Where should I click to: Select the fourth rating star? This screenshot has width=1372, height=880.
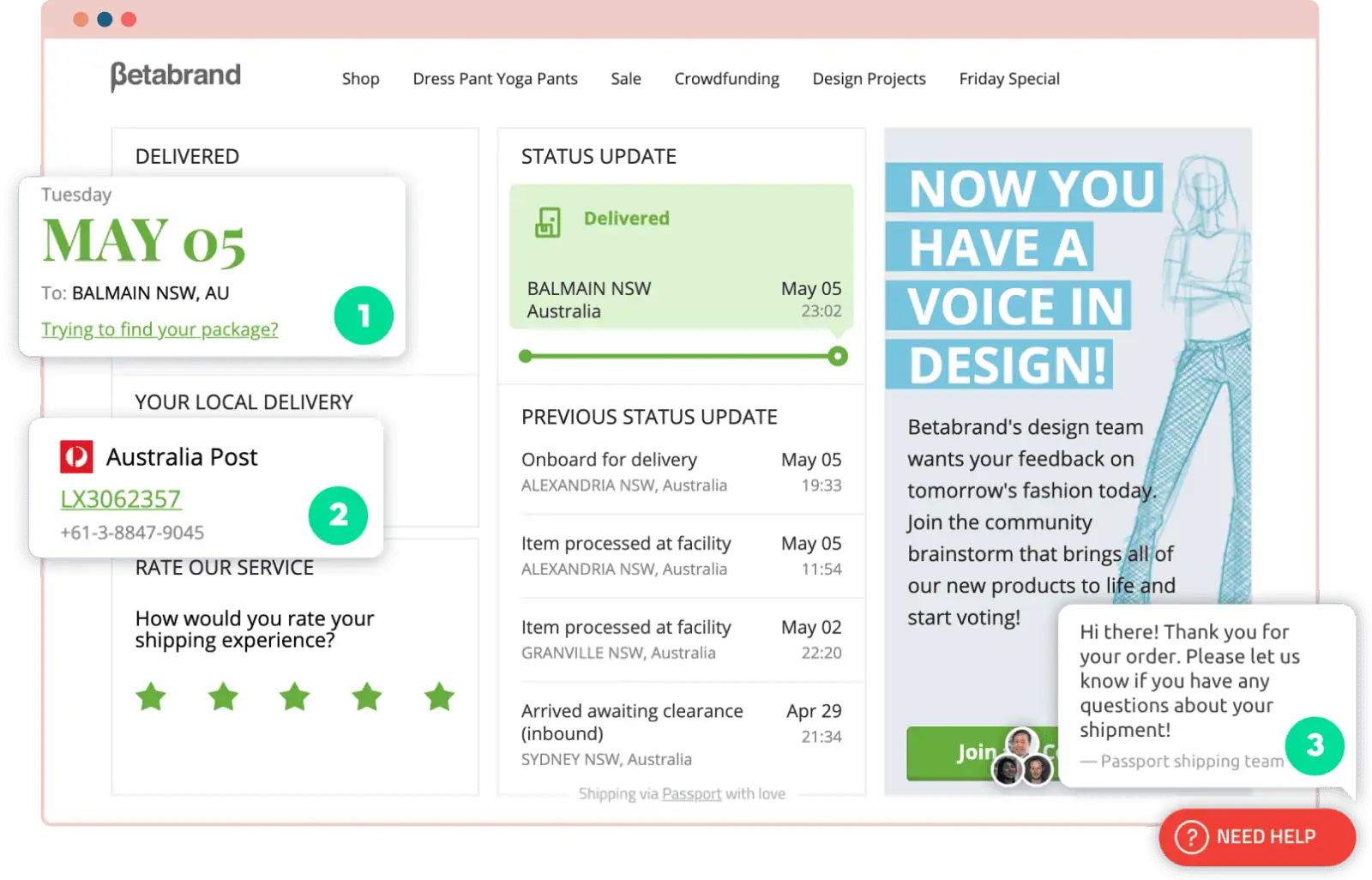[367, 696]
